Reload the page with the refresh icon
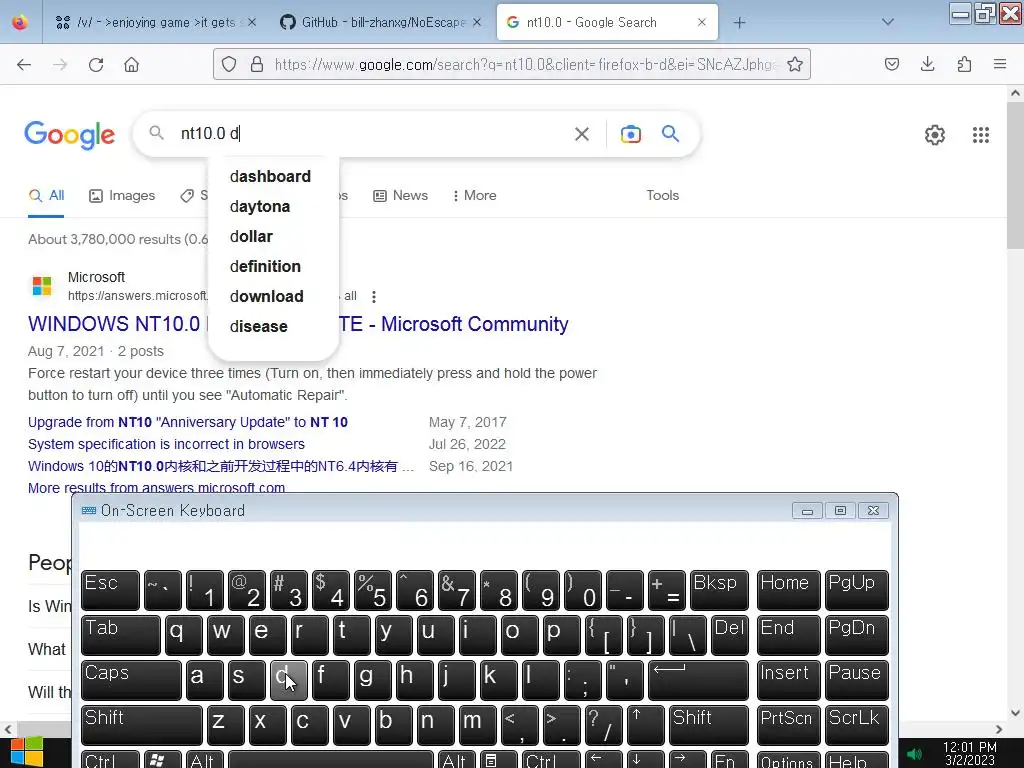Image resolution: width=1024 pixels, height=768 pixels. click(x=96, y=65)
